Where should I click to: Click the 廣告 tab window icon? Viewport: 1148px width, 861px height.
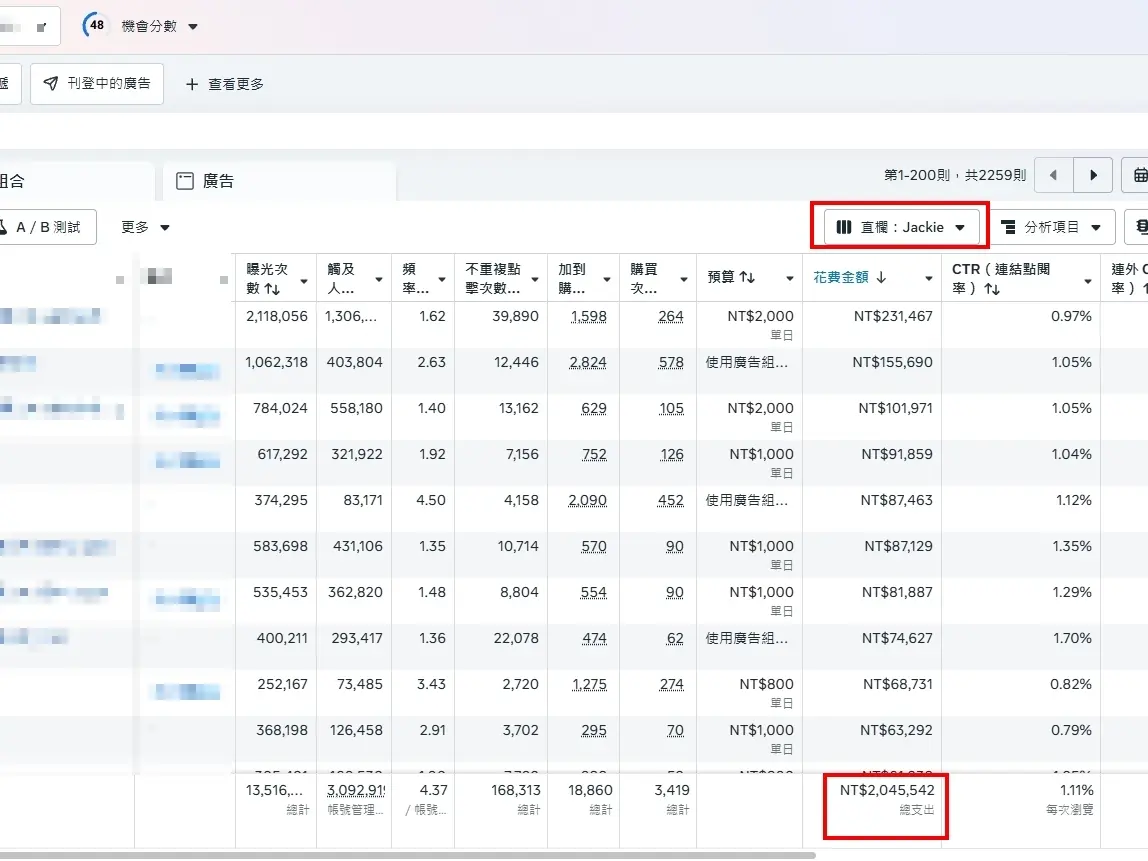pyautogui.click(x=186, y=179)
